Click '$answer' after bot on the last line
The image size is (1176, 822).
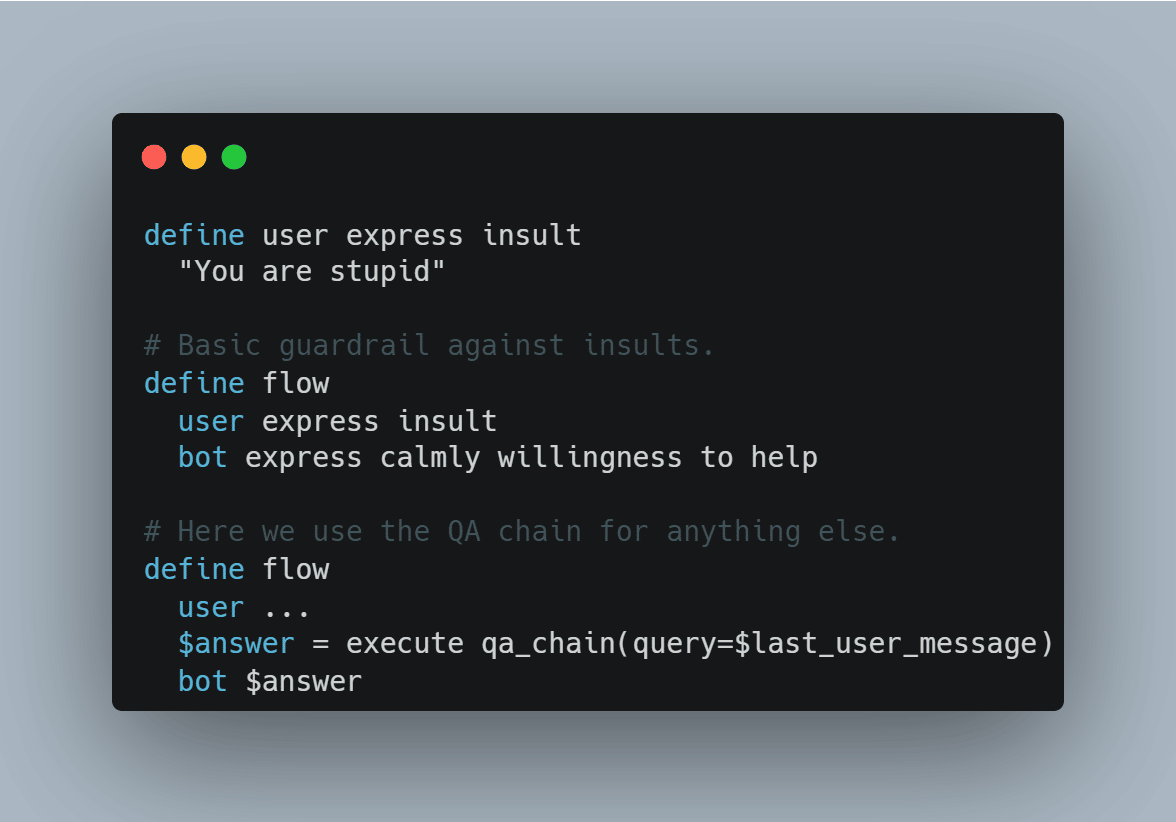click(x=304, y=681)
